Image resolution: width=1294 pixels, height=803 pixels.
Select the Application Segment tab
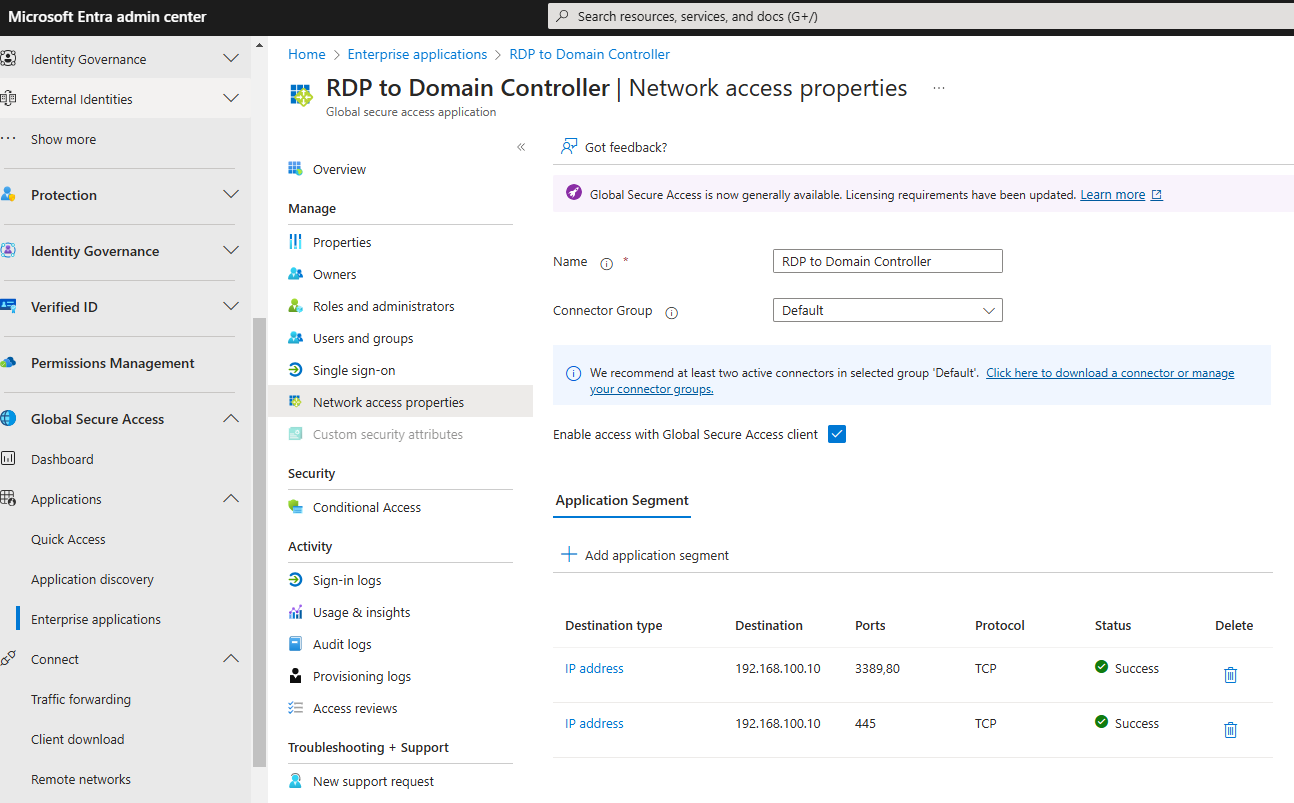pyautogui.click(x=622, y=500)
